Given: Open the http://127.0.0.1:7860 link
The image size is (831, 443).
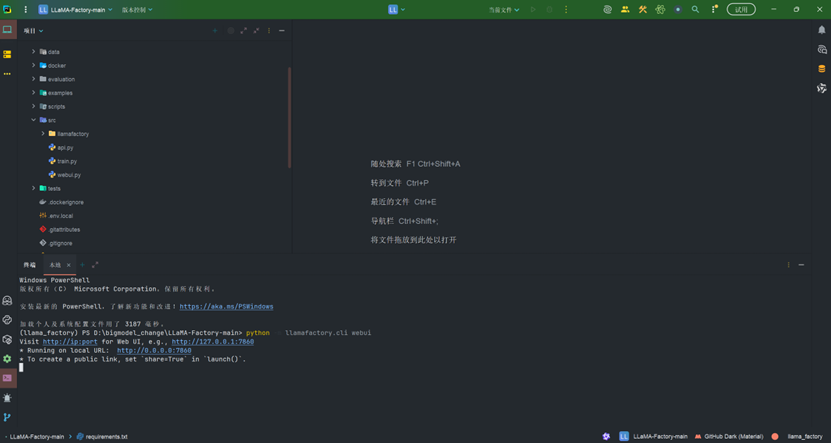Looking at the screenshot, I should coord(213,342).
